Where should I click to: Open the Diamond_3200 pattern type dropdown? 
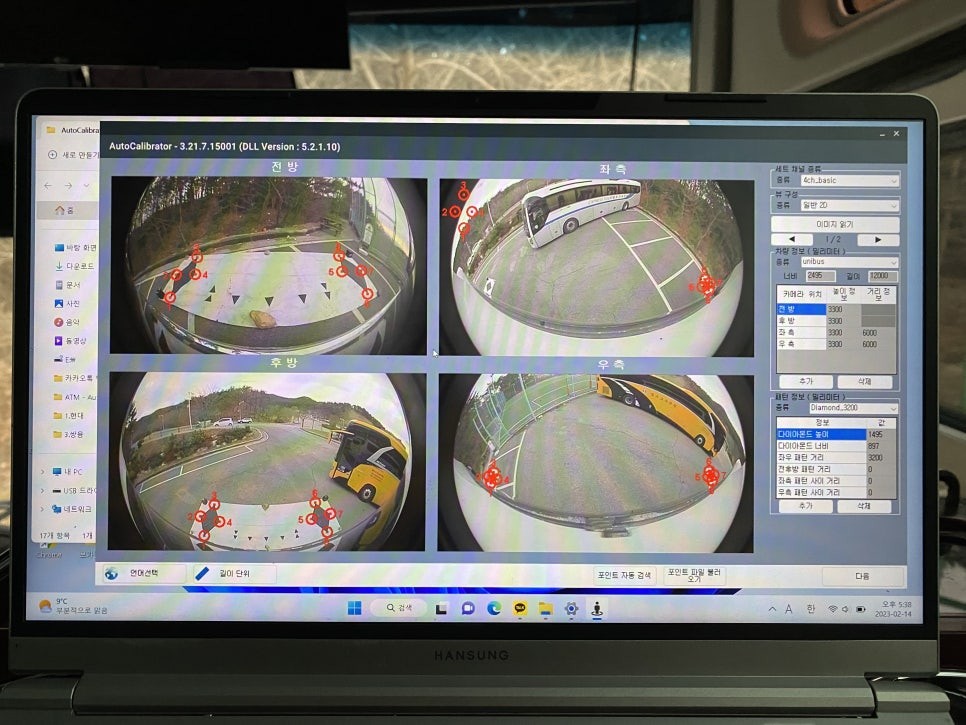pos(849,408)
